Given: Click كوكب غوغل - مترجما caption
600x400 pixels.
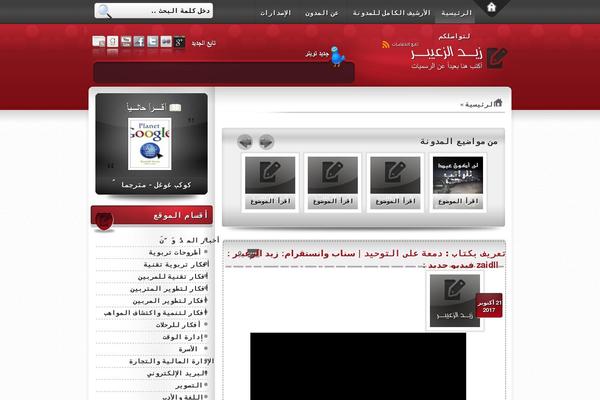Looking at the screenshot, I should [x=156, y=185].
